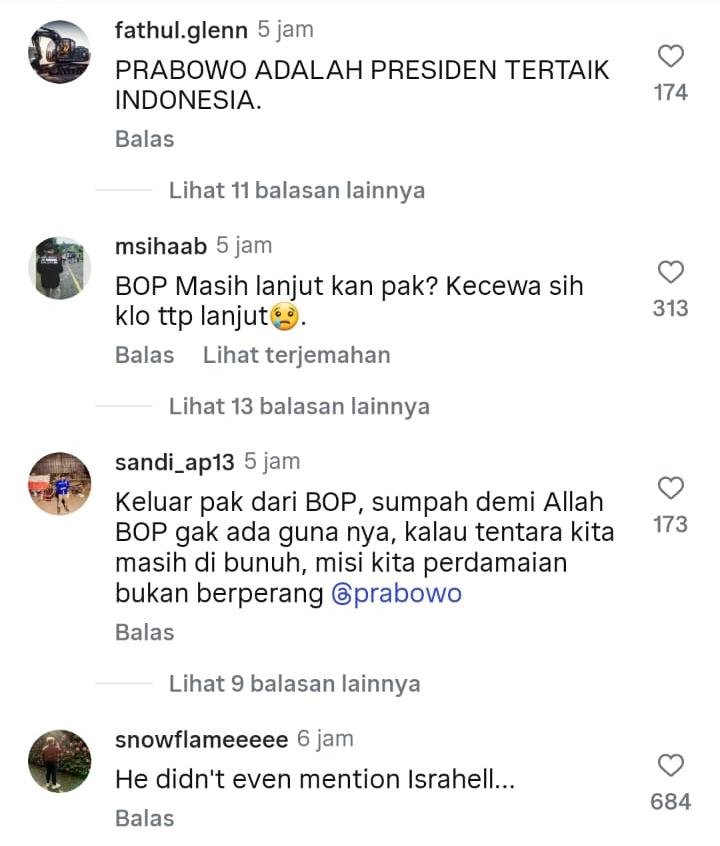Open msihaab's avatar photo
720x846 pixels.
pos(59,268)
